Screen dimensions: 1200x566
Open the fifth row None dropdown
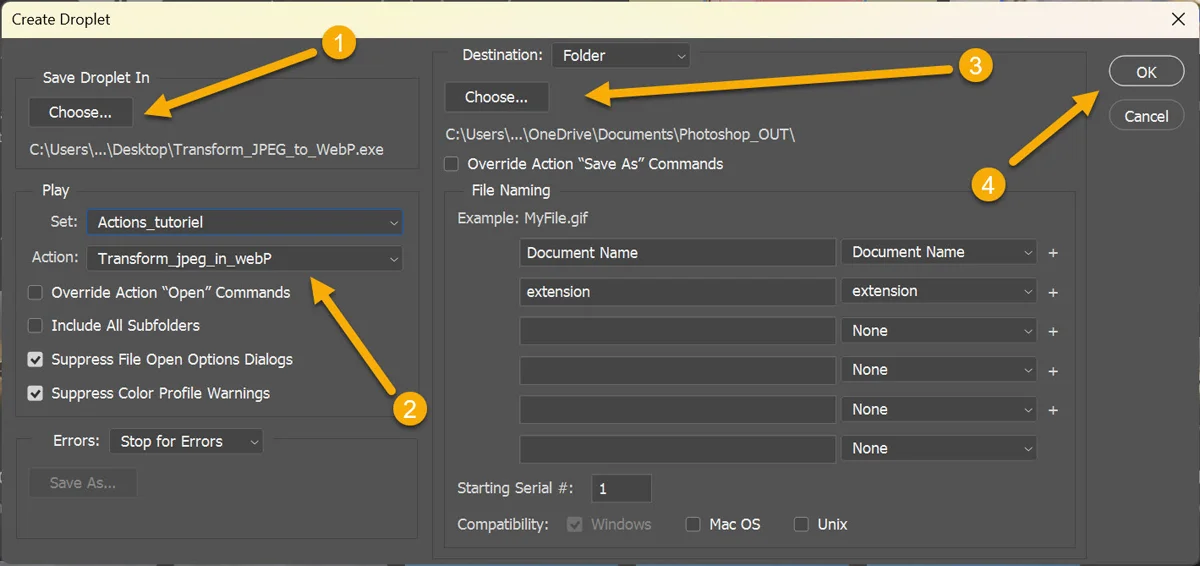tap(939, 409)
